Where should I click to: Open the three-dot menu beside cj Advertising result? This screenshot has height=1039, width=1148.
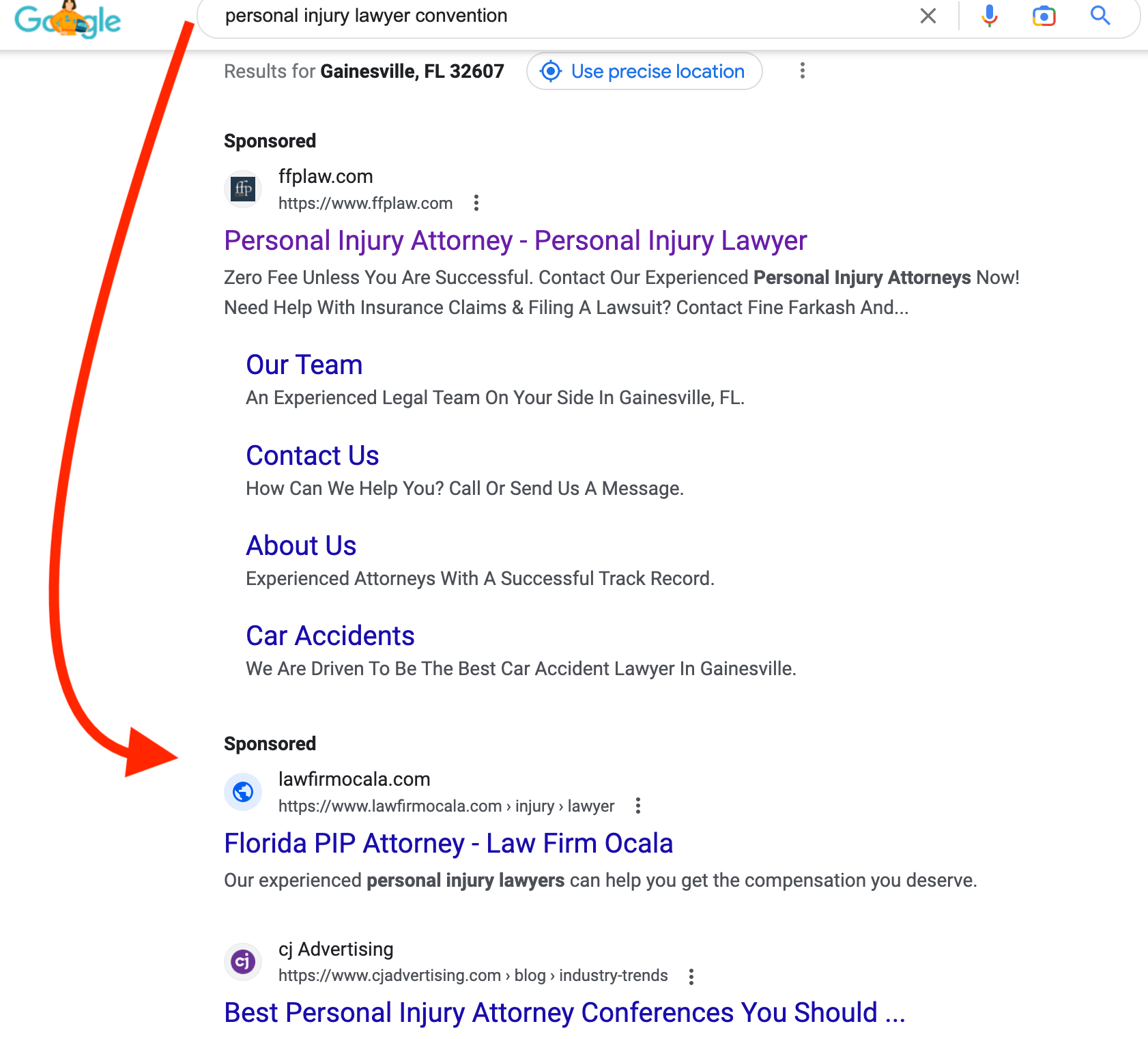[x=691, y=976]
